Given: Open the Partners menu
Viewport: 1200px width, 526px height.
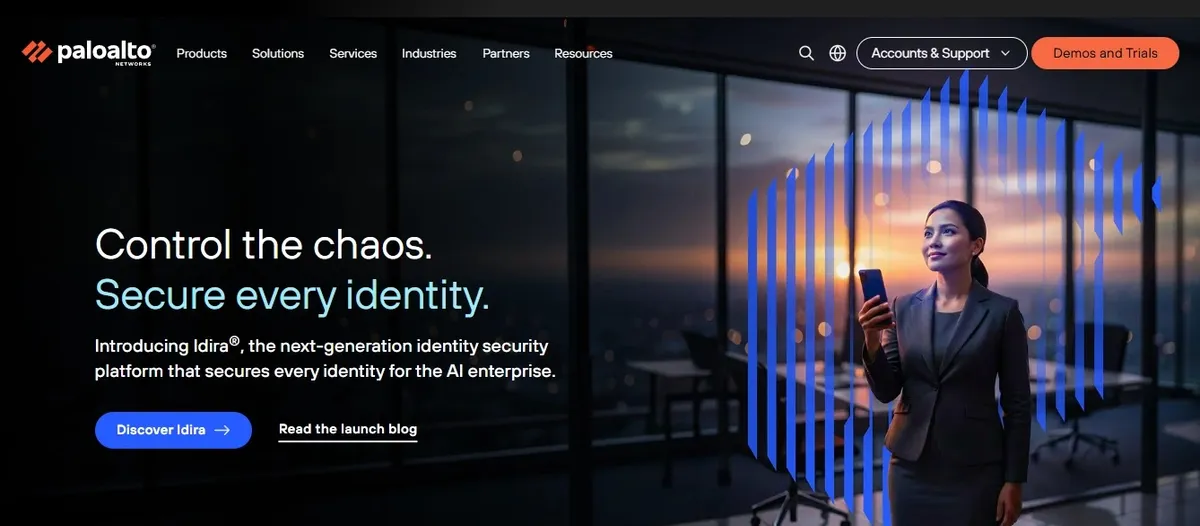Looking at the screenshot, I should [506, 53].
